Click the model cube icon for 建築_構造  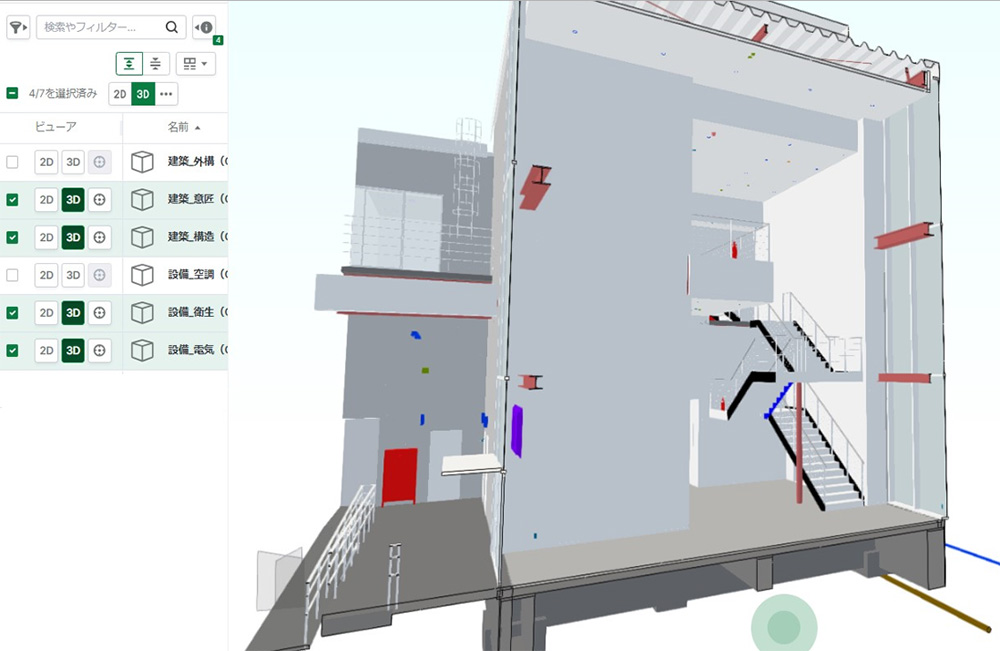point(143,237)
